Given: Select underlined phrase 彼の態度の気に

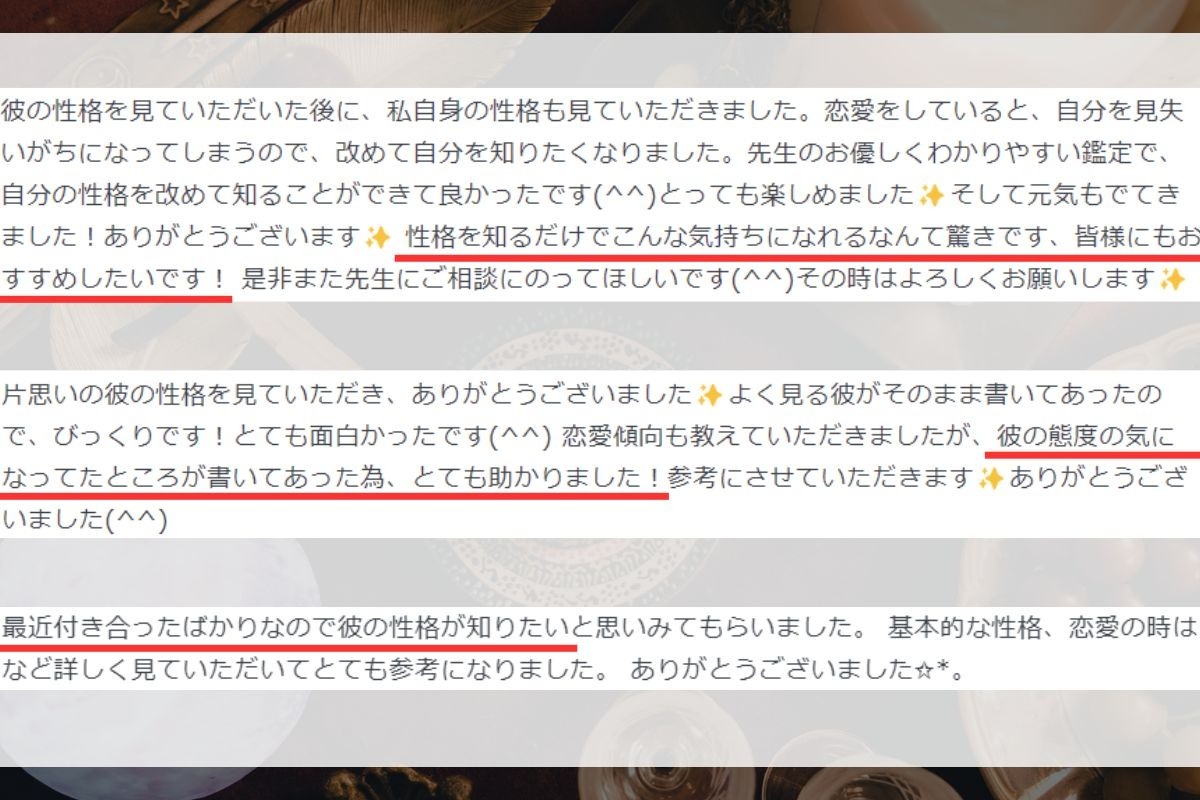Looking at the screenshot, I should click(x=1085, y=437).
